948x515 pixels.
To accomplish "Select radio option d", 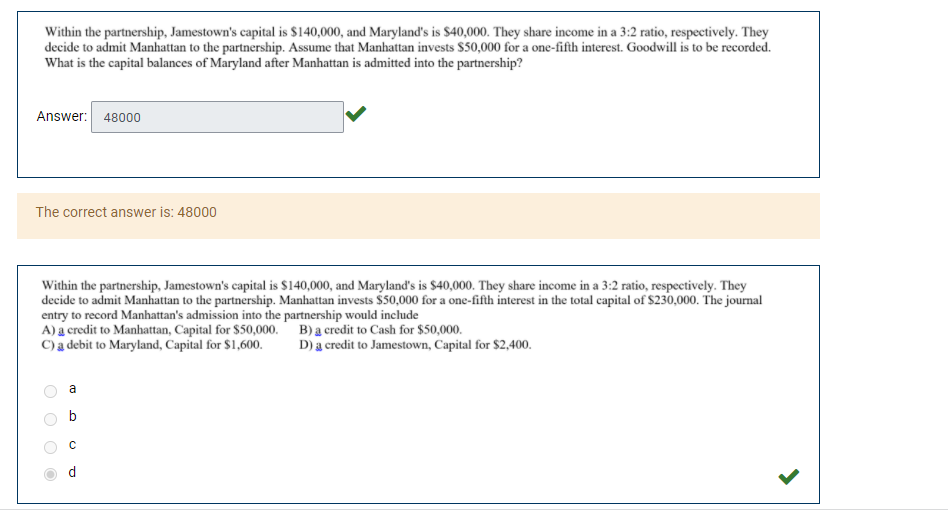I will [51, 475].
